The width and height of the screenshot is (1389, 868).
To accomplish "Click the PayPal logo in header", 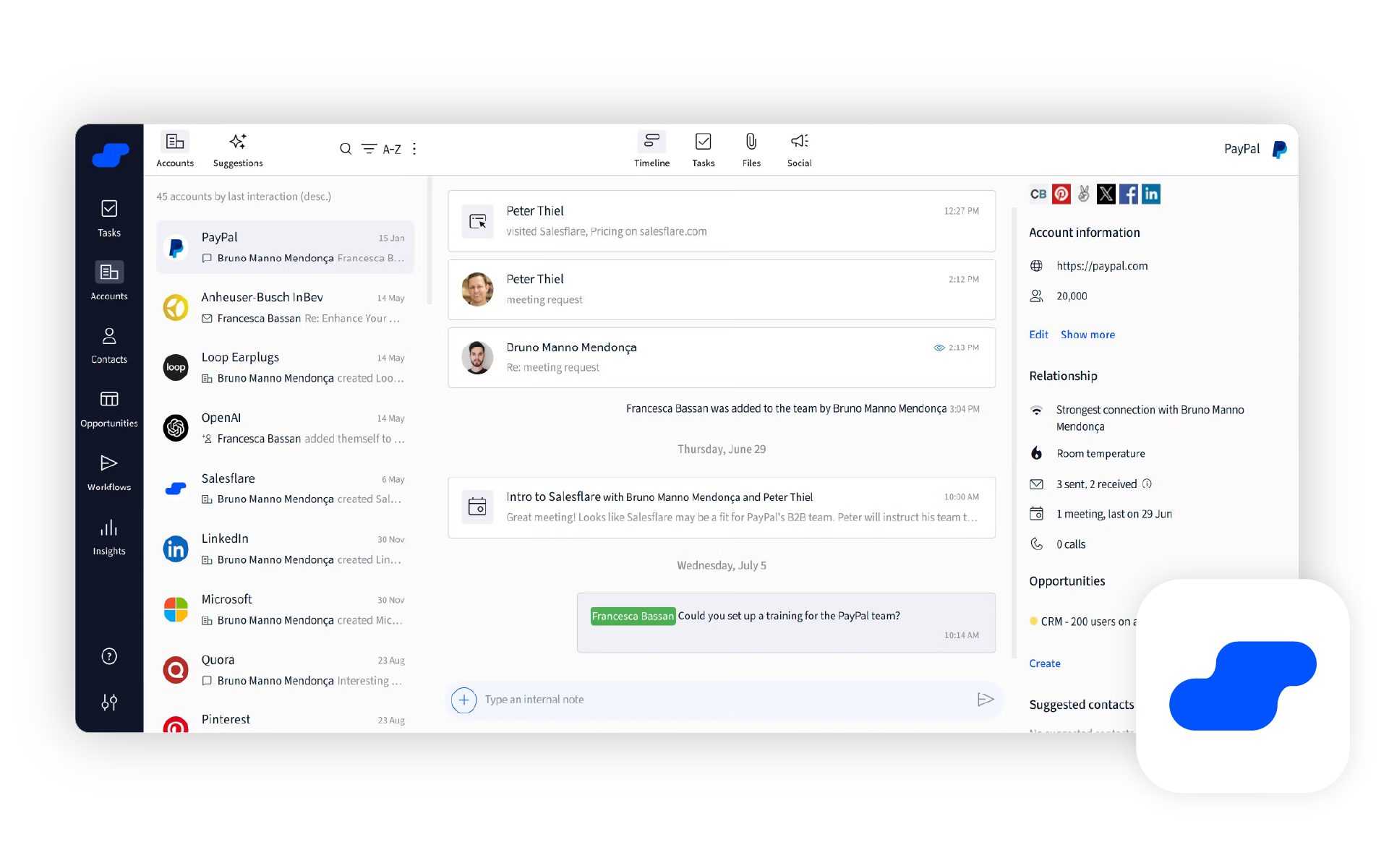I will pos(1279,150).
